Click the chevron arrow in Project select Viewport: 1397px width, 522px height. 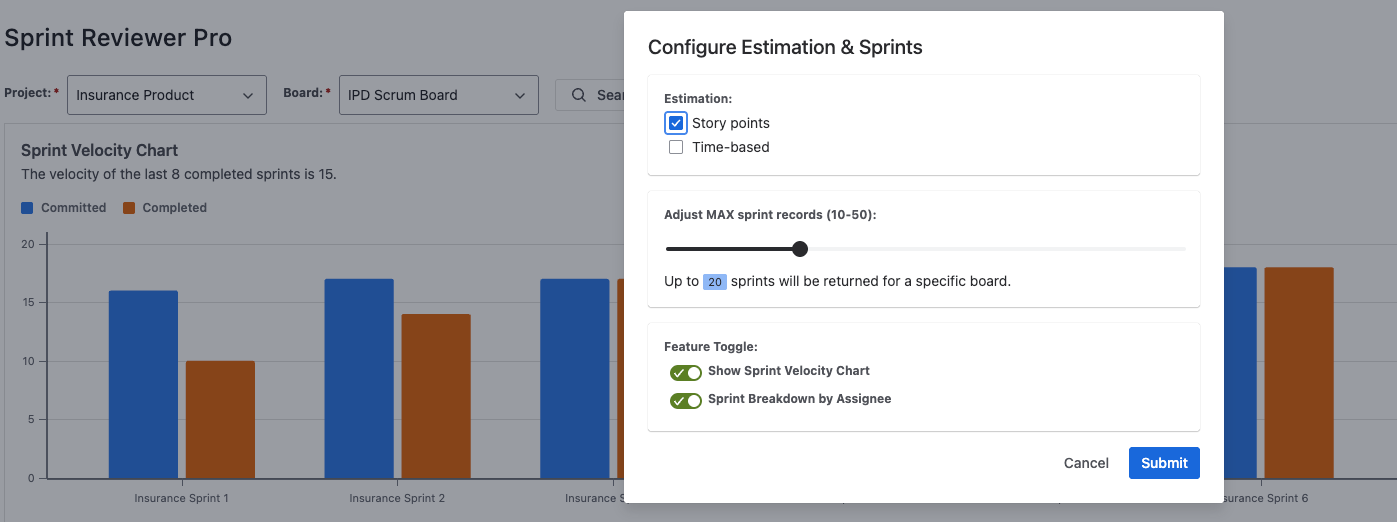point(248,95)
